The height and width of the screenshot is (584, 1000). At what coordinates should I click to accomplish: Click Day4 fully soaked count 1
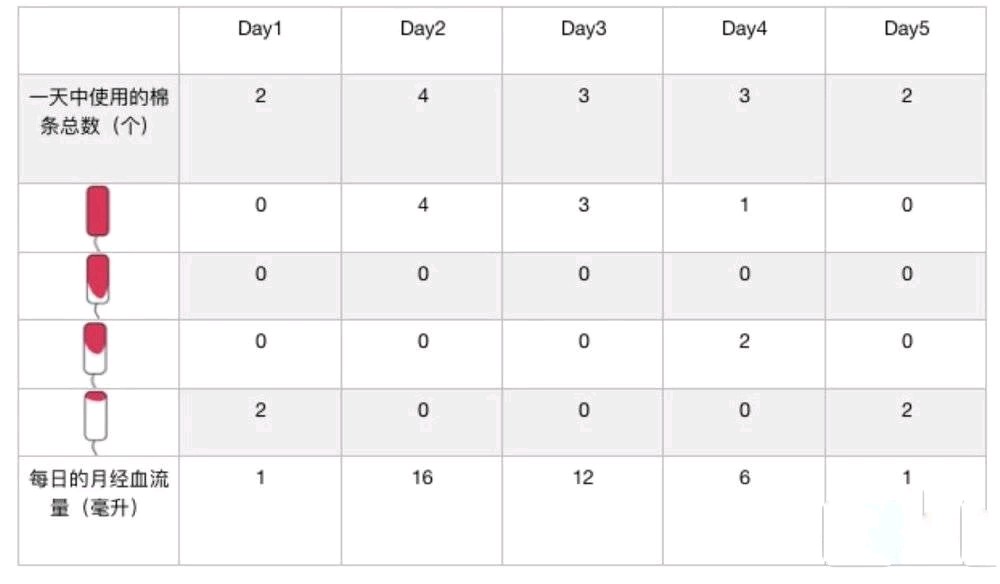coord(744,205)
